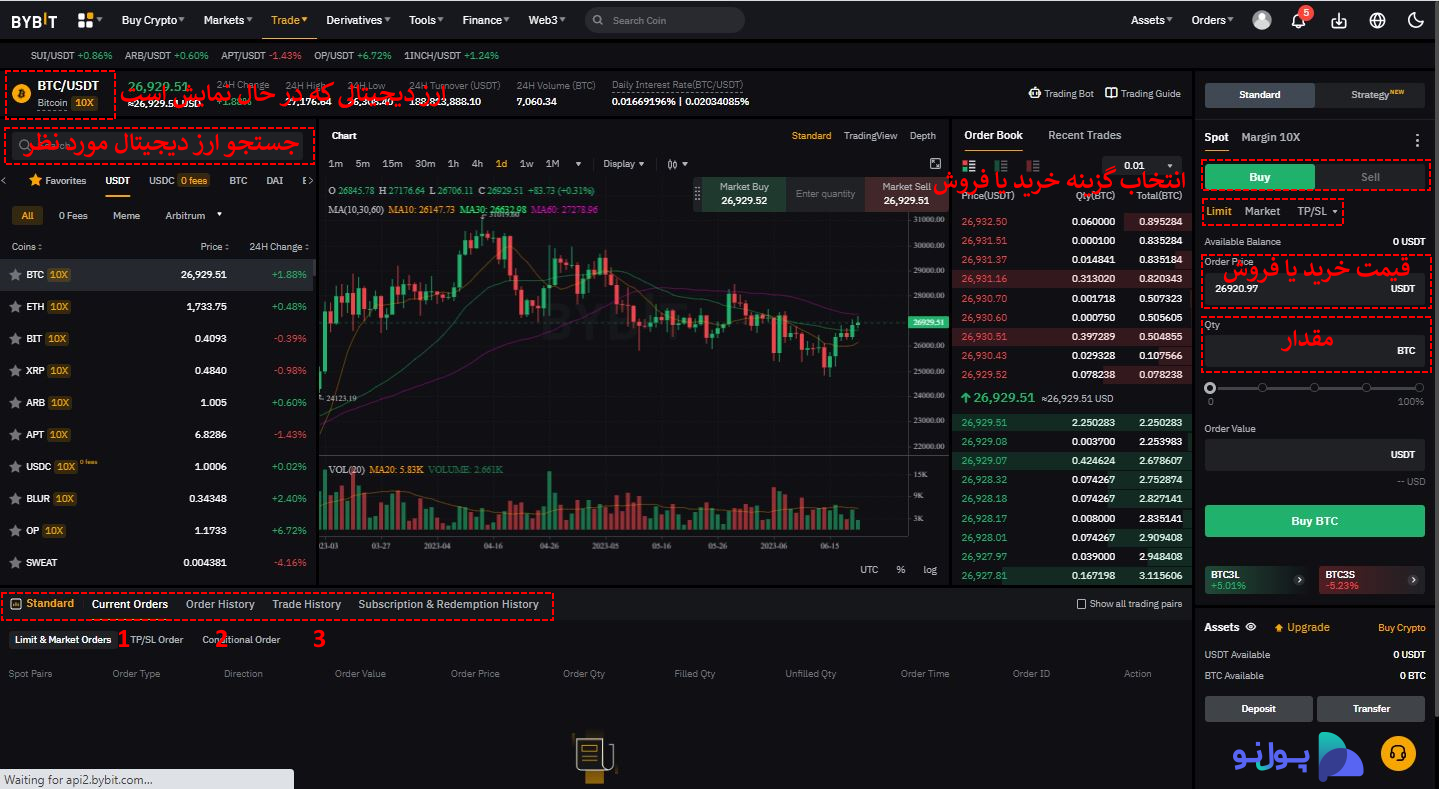The image size is (1439, 789).
Task: Open the user profile avatar
Action: click(1262, 20)
